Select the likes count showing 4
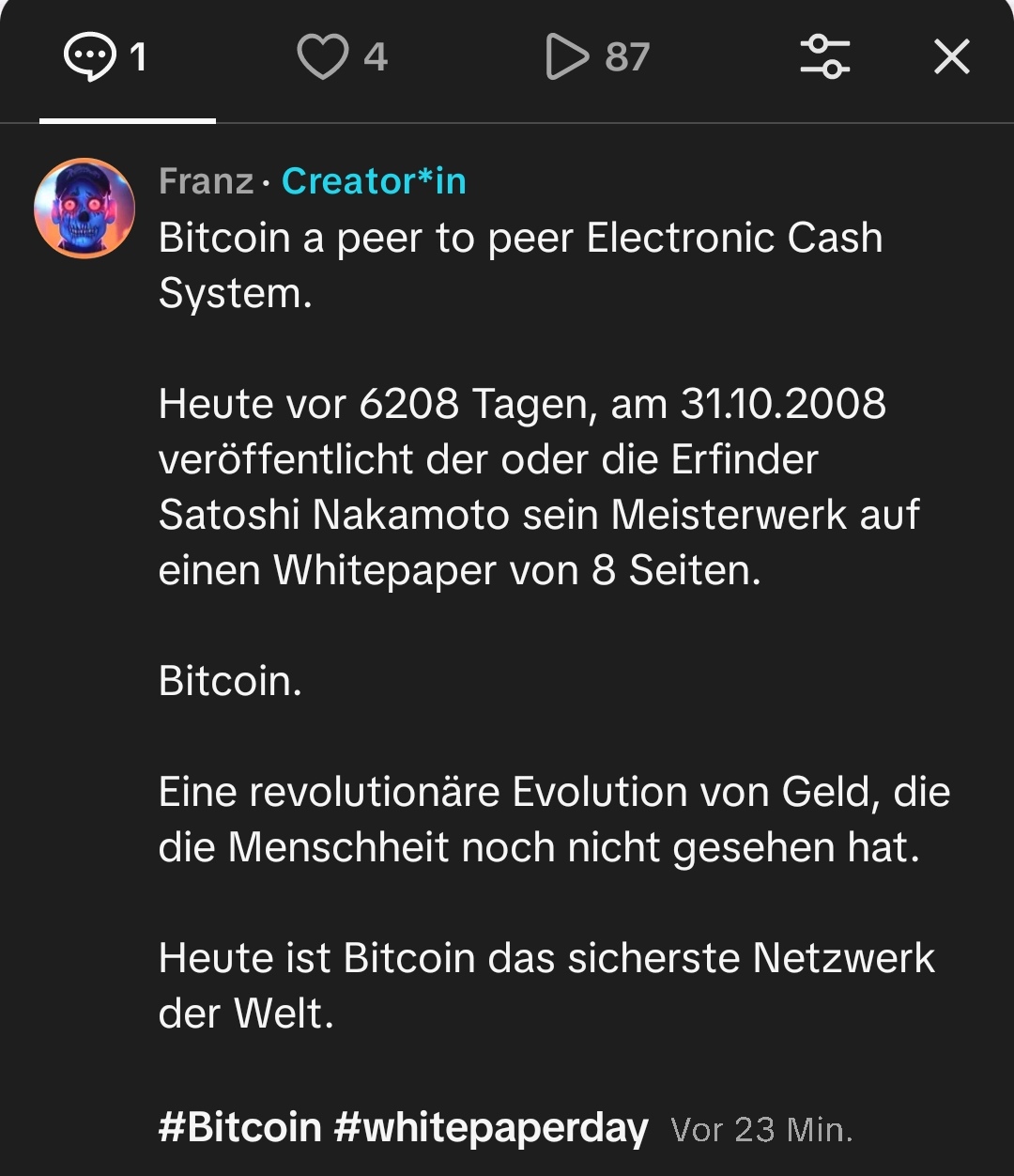The image size is (1014, 1176). point(376,57)
